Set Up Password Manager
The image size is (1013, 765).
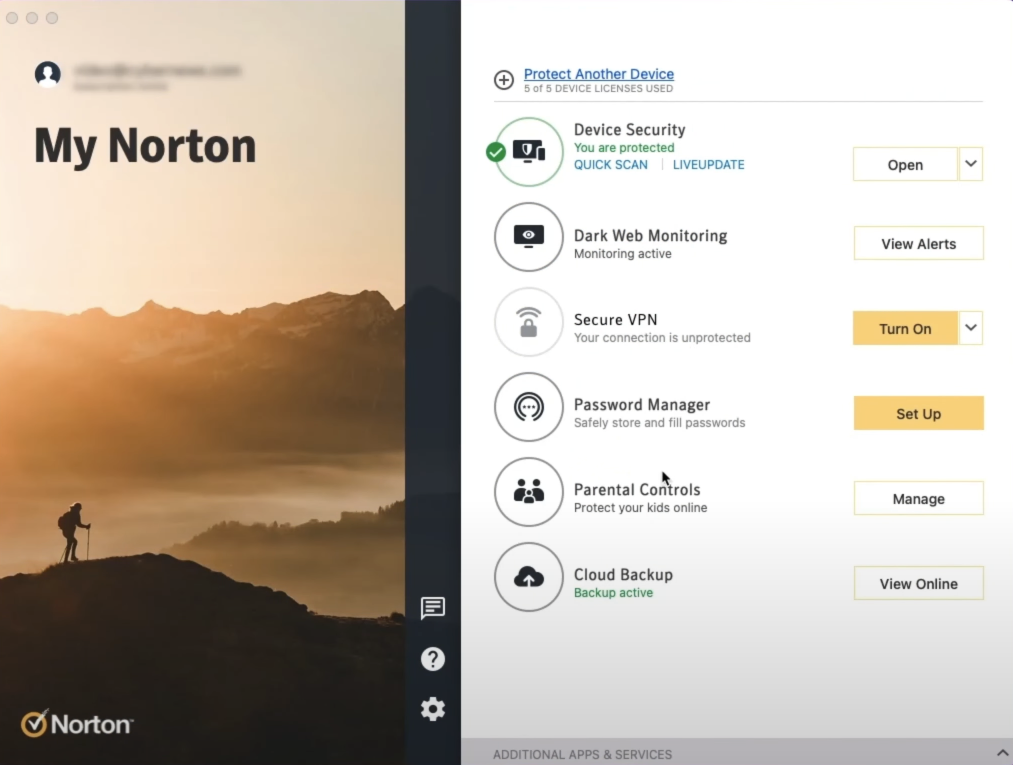pos(919,414)
